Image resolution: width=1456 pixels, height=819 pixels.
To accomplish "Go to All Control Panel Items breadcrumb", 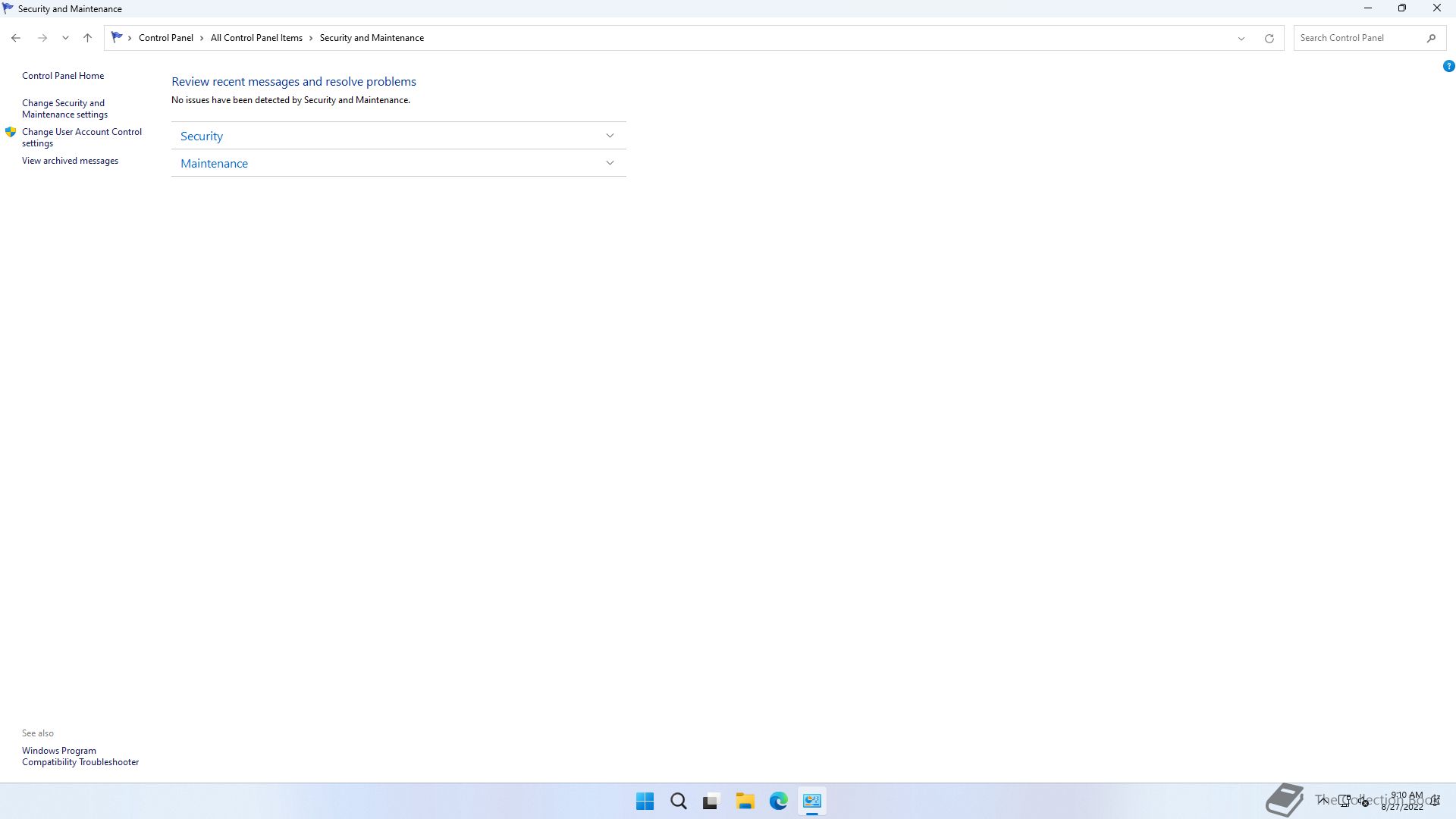I will coord(256,38).
